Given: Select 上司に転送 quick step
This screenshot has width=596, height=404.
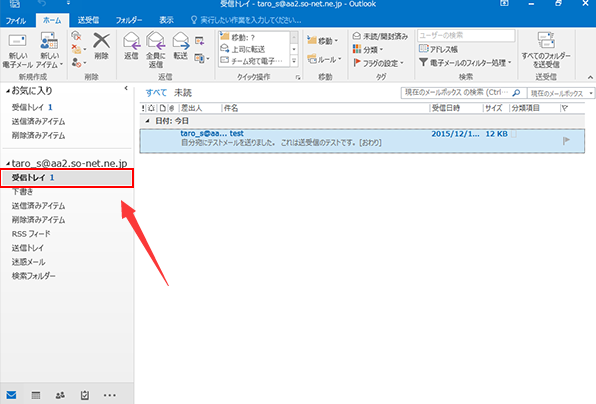Looking at the screenshot, I should coord(255,49).
